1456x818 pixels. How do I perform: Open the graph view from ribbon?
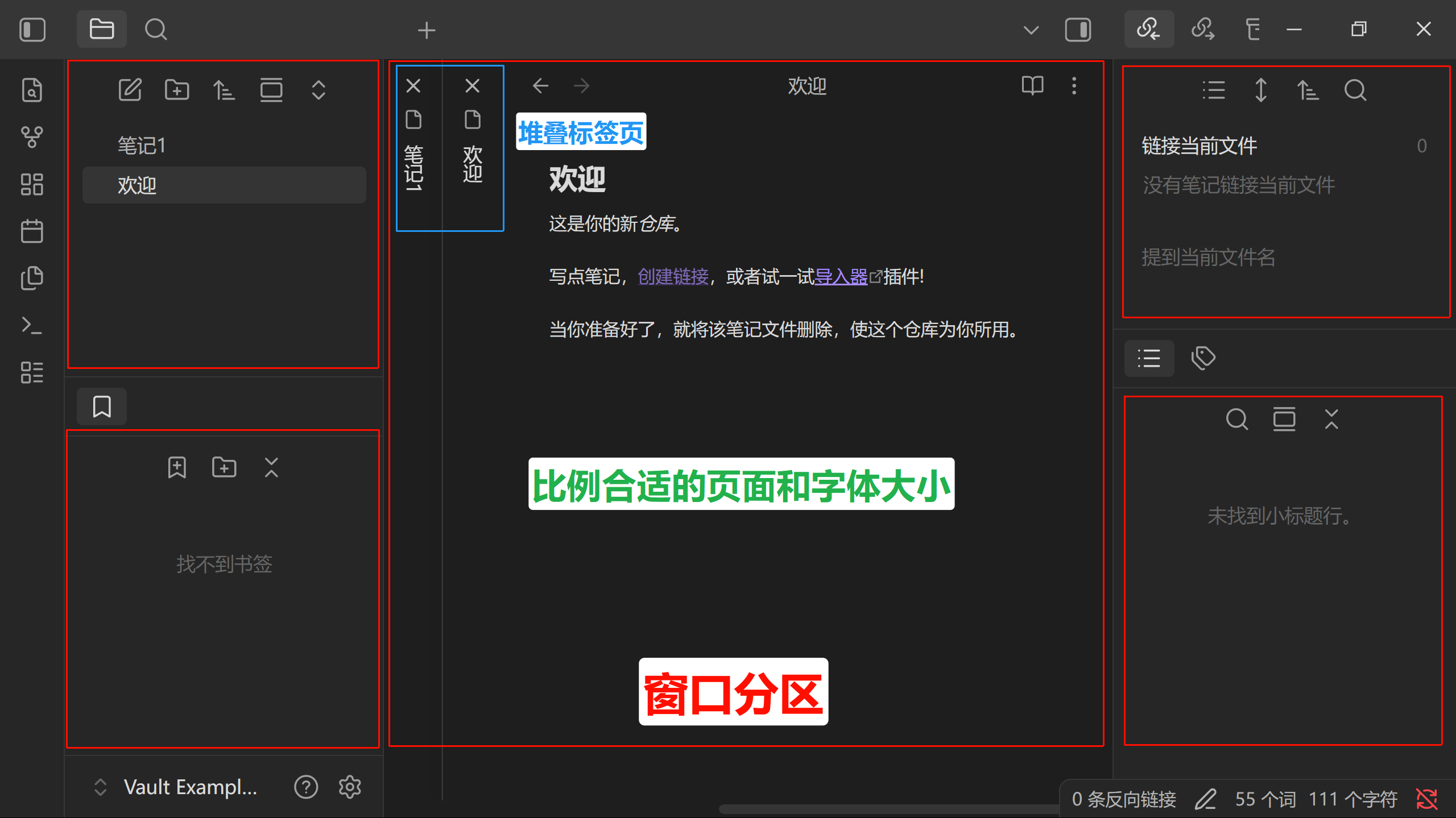click(32, 137)
